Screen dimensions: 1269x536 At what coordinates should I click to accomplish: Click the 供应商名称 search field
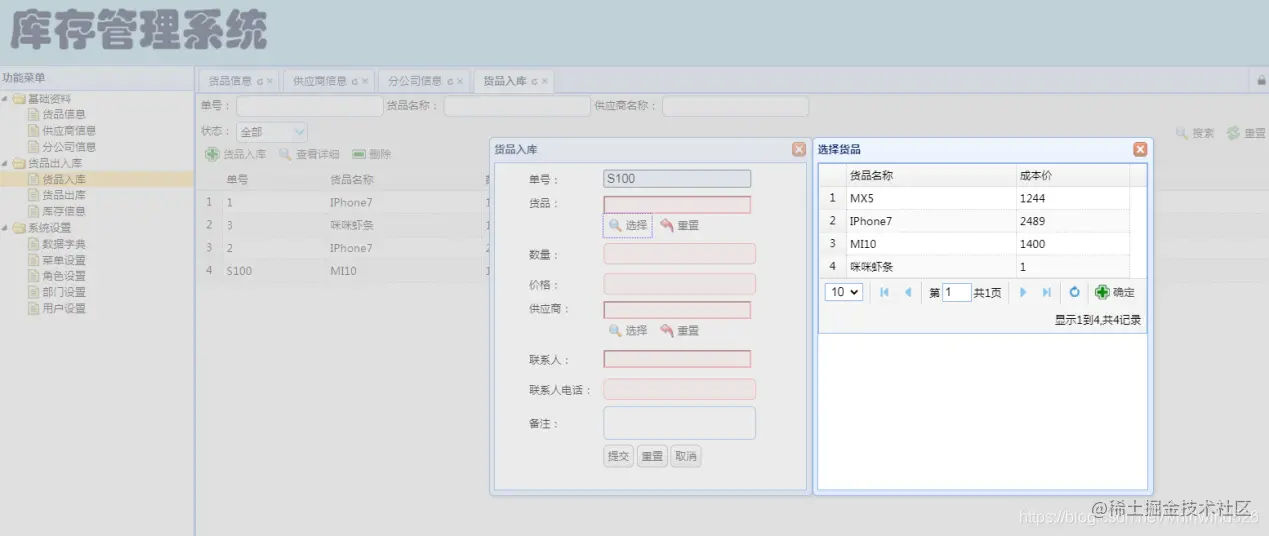point(735,106)
